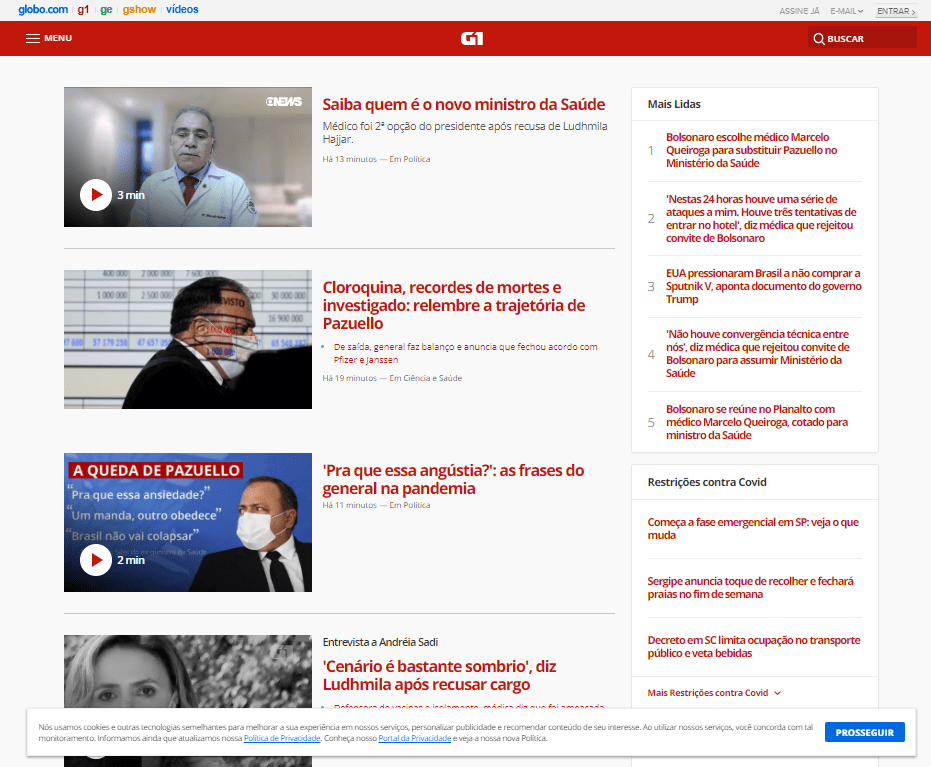The width and height of the screenshot is (931, 767).
Task: Play the 3 min video on new minister
Action: [96, 195]
